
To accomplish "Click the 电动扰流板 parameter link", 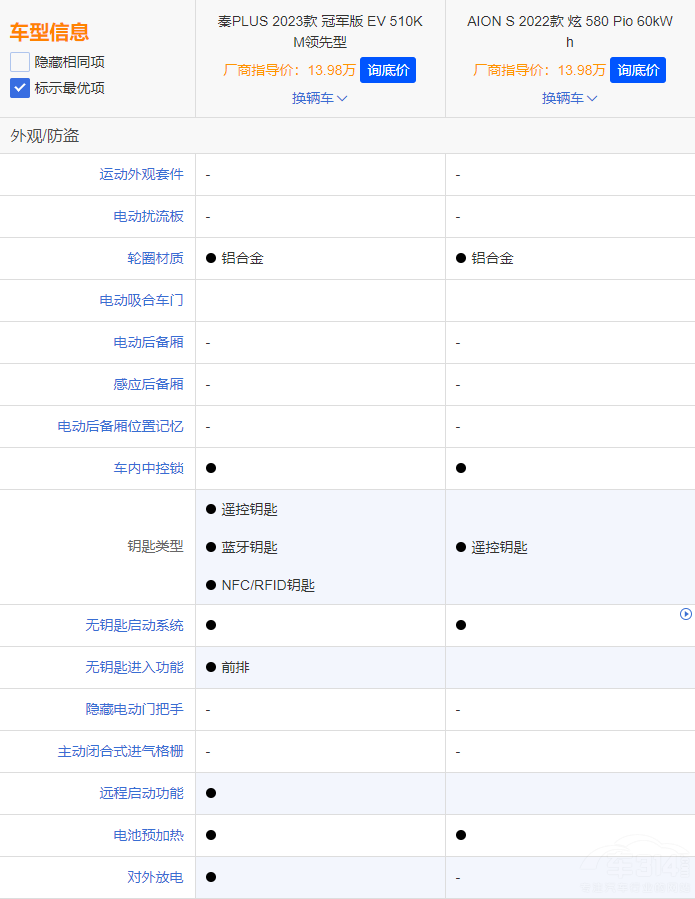I will click(148, 216).
